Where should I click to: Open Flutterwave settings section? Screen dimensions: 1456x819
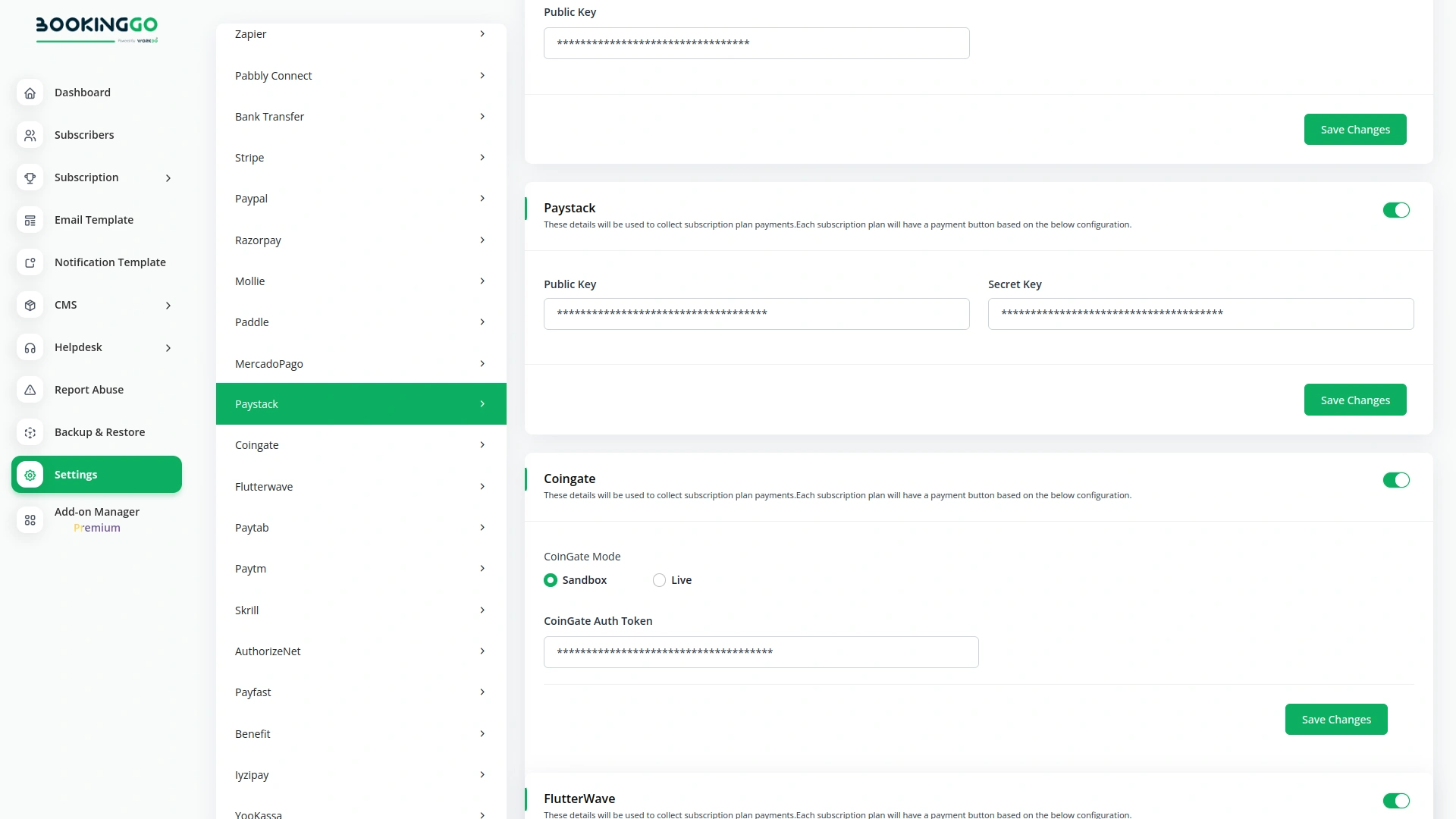point(360,487)
